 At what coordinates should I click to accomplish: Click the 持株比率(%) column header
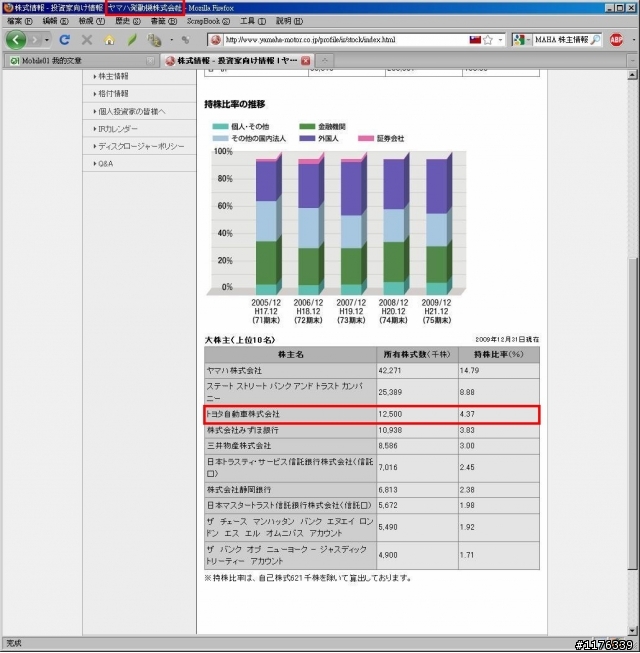[499, 355]
